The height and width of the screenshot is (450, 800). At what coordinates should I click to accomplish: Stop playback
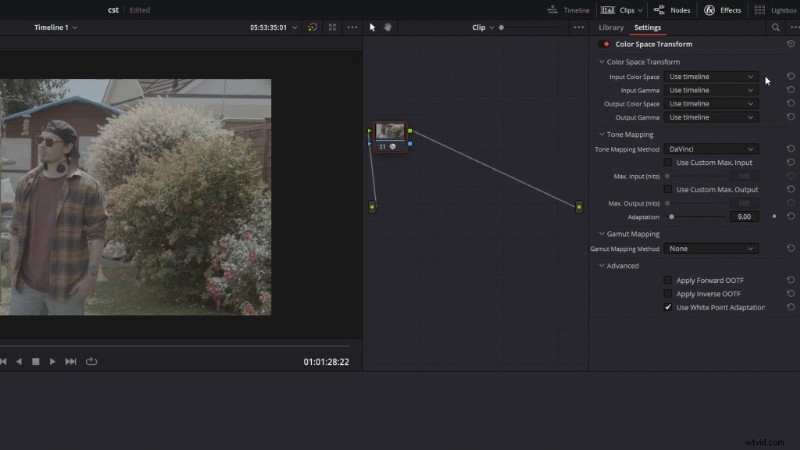[36, 361]
